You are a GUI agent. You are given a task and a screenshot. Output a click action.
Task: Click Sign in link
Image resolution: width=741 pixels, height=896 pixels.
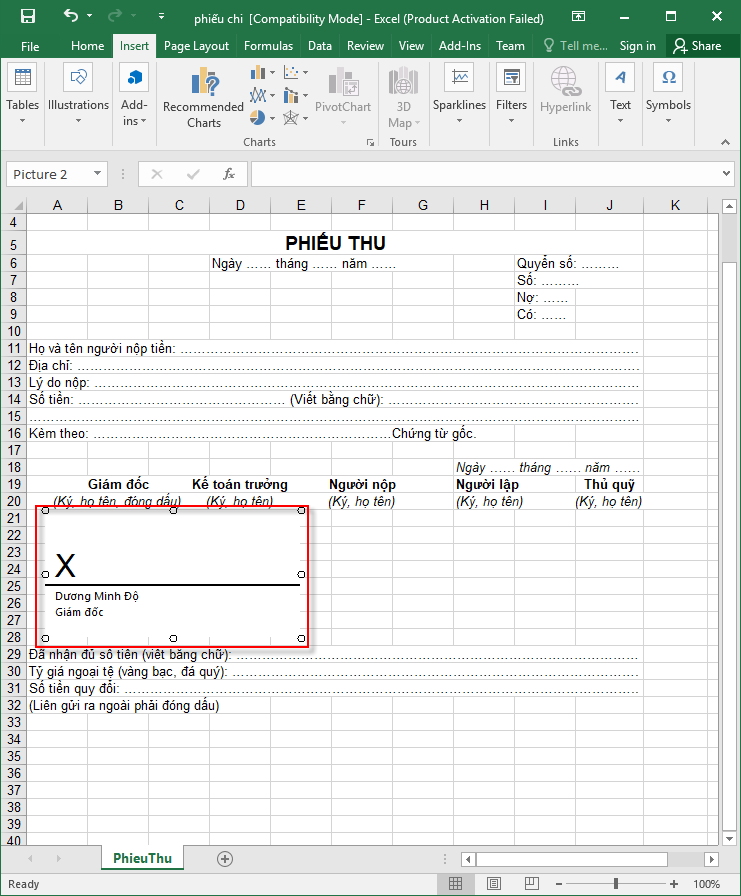pyautogui.click(x=637, y=46)
